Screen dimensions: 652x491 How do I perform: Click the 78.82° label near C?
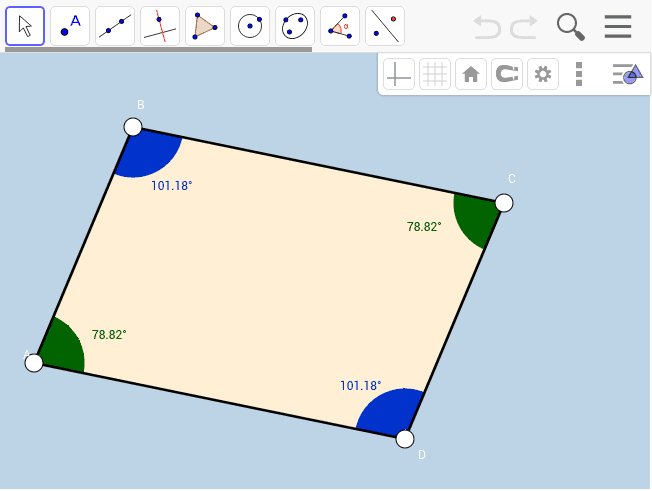424,227
